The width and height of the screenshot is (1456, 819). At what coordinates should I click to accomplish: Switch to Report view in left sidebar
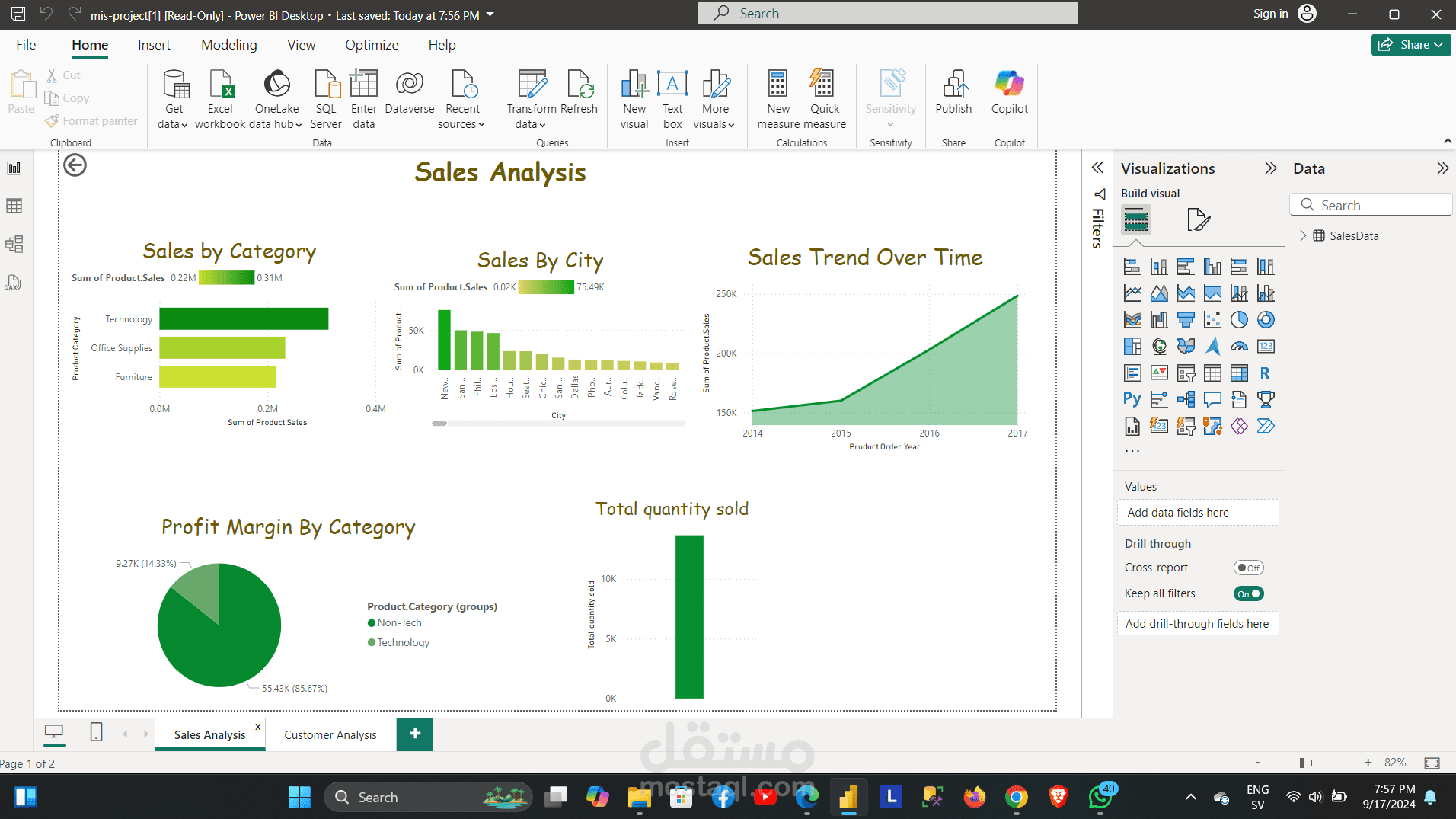(14, 168)
